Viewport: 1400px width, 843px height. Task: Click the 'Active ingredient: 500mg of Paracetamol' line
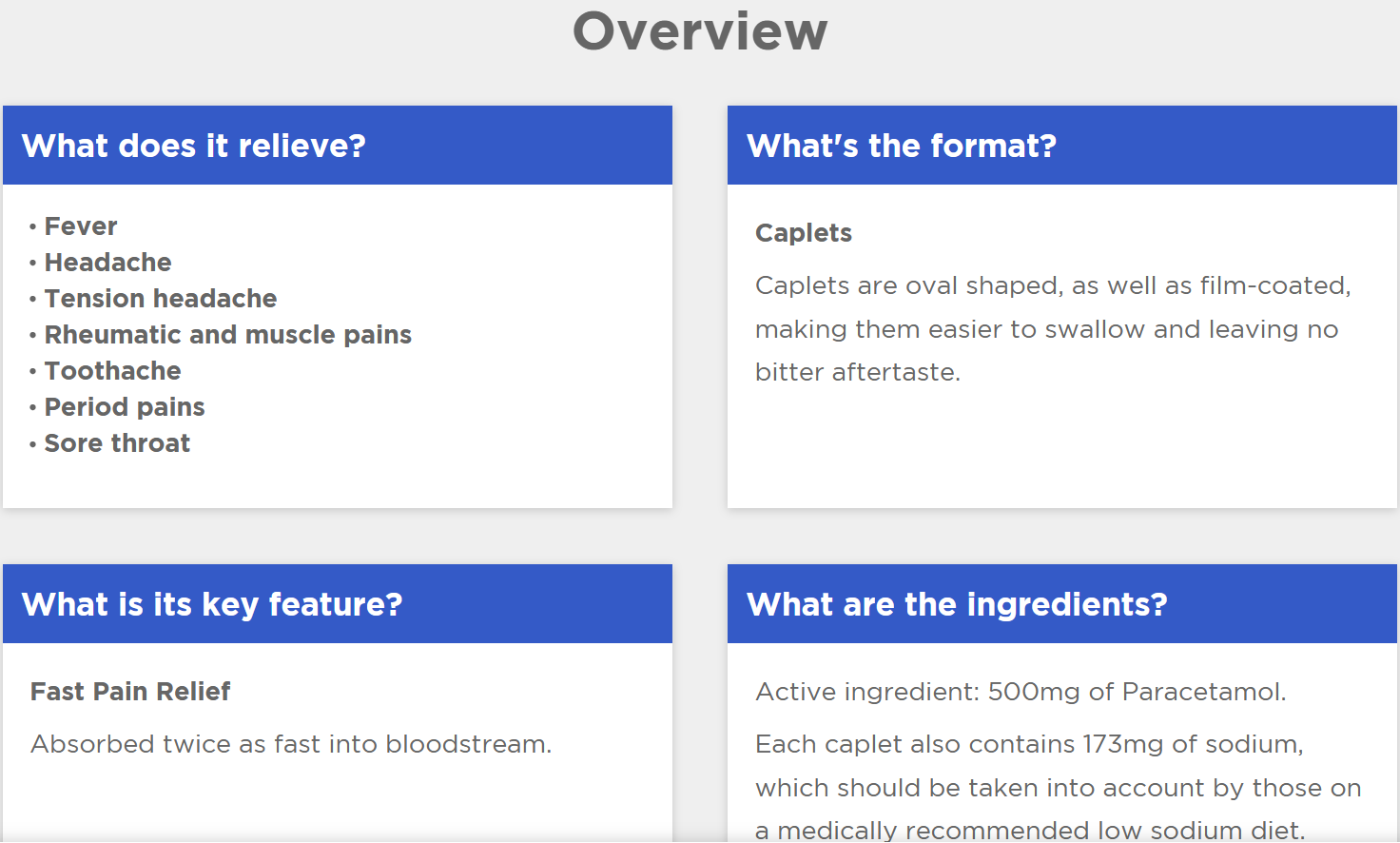pyautogui.click(x=1021, y=692)
